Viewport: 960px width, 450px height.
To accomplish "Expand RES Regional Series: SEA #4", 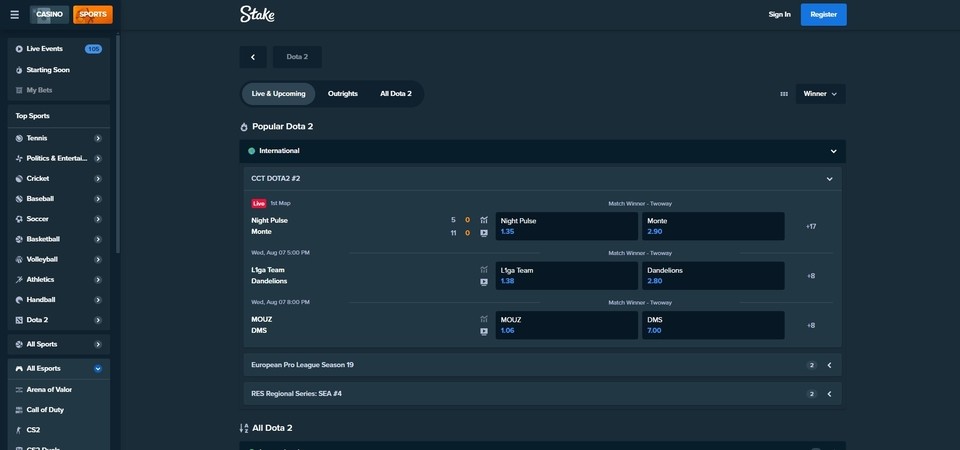I will [x=830, y=394].
